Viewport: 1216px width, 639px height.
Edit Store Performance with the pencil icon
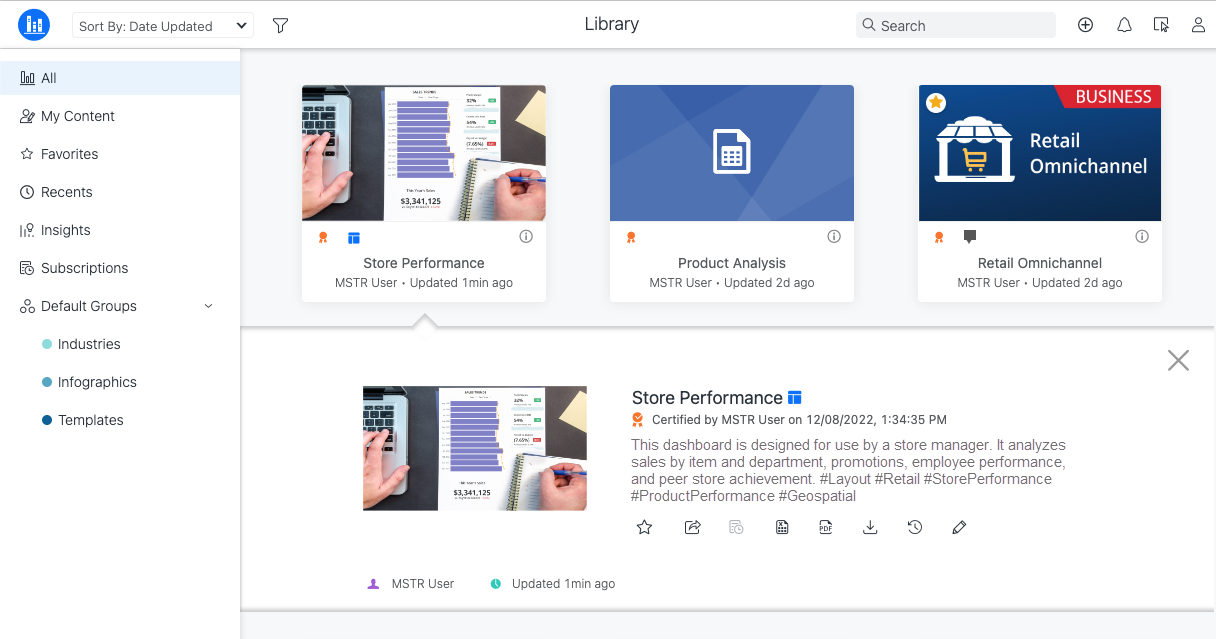959,527
